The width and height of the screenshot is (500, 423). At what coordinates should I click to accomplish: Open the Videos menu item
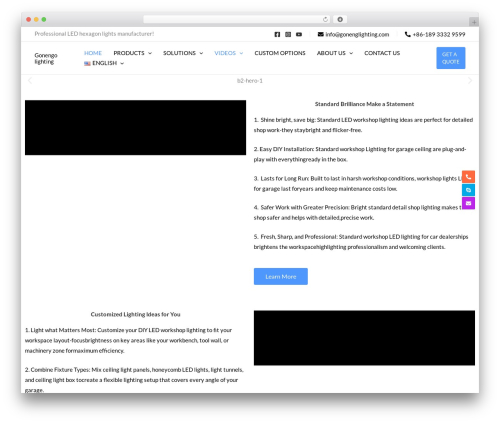pos(225,53)
